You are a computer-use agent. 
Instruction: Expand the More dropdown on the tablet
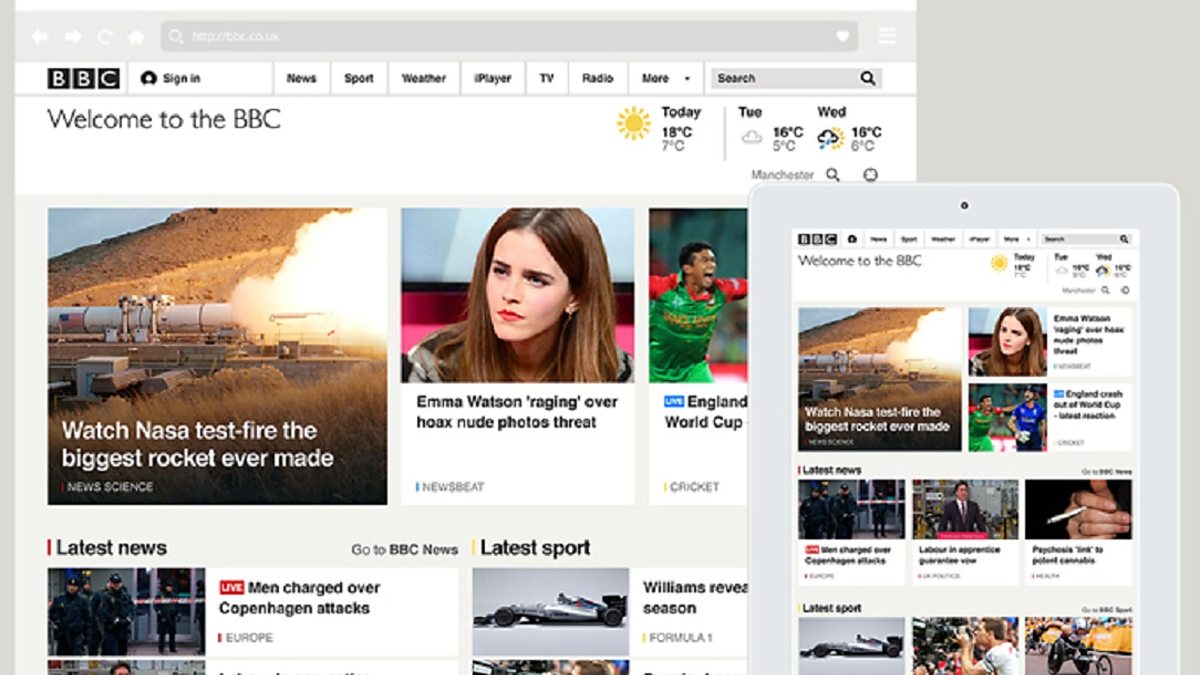tap(1017, 239)
